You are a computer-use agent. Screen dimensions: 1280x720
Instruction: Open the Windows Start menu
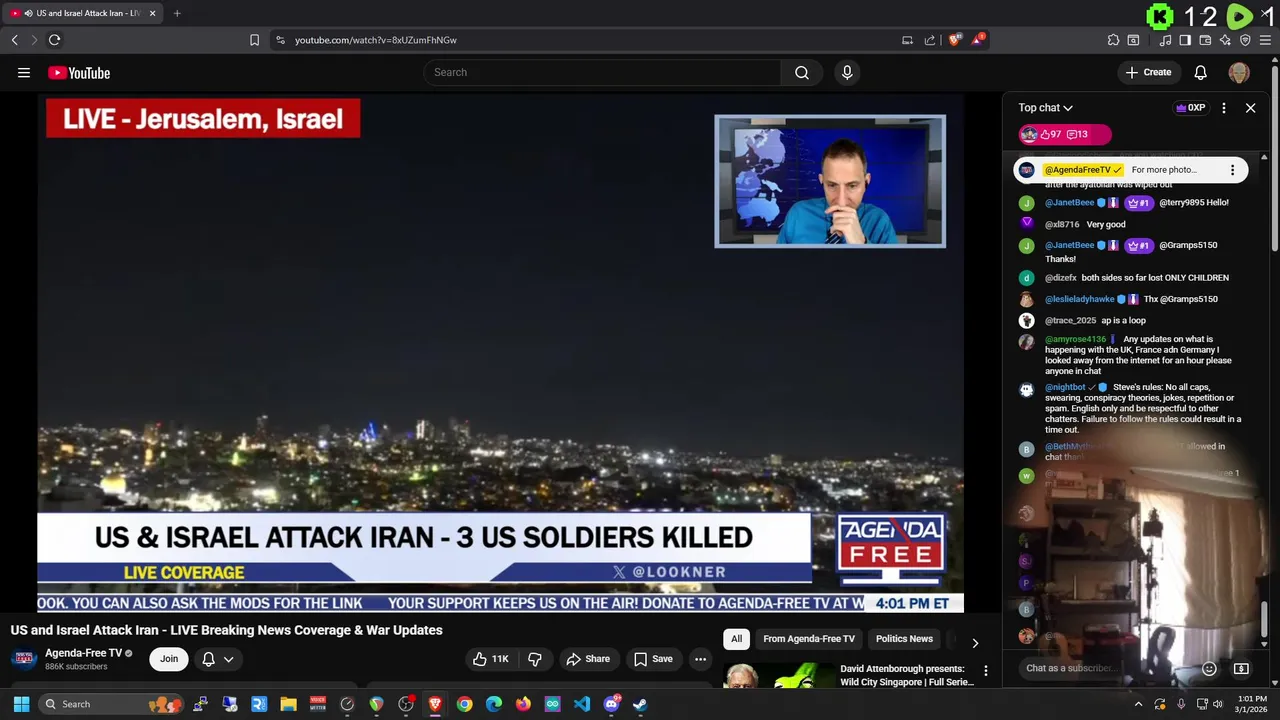[x=21, y=704]
